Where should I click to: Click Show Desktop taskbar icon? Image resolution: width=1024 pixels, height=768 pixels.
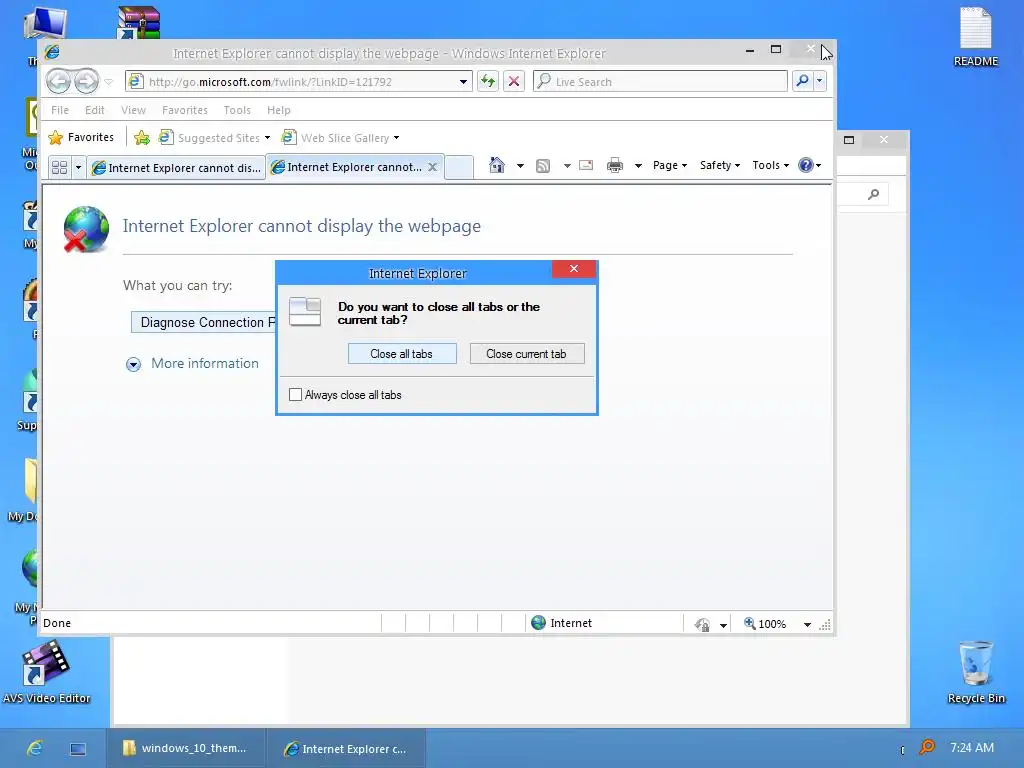[78, 749]
